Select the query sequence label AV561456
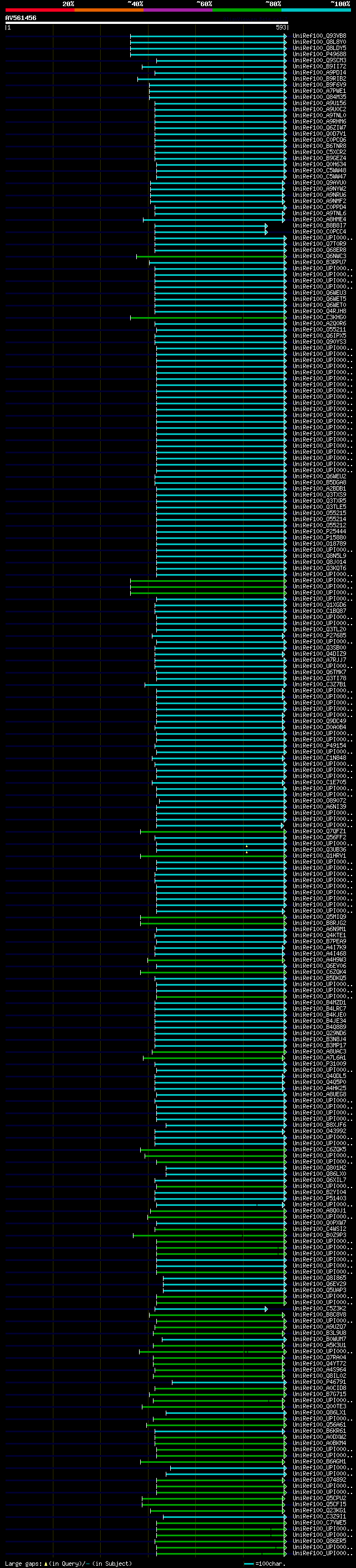356x1568 pixels. point(21,18)
